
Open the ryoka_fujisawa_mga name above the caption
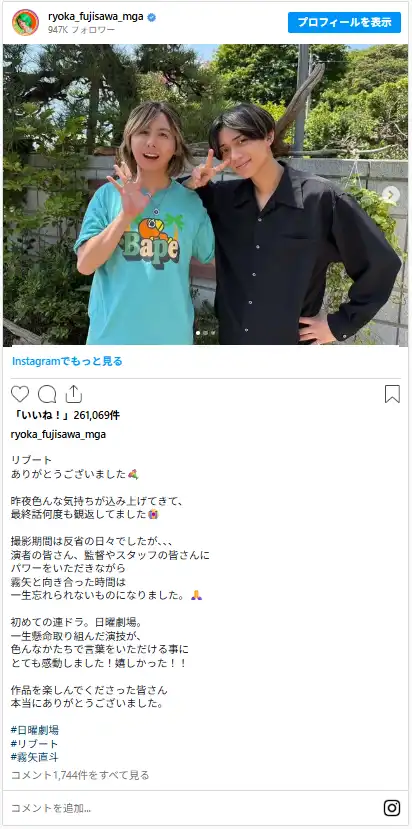58,435
